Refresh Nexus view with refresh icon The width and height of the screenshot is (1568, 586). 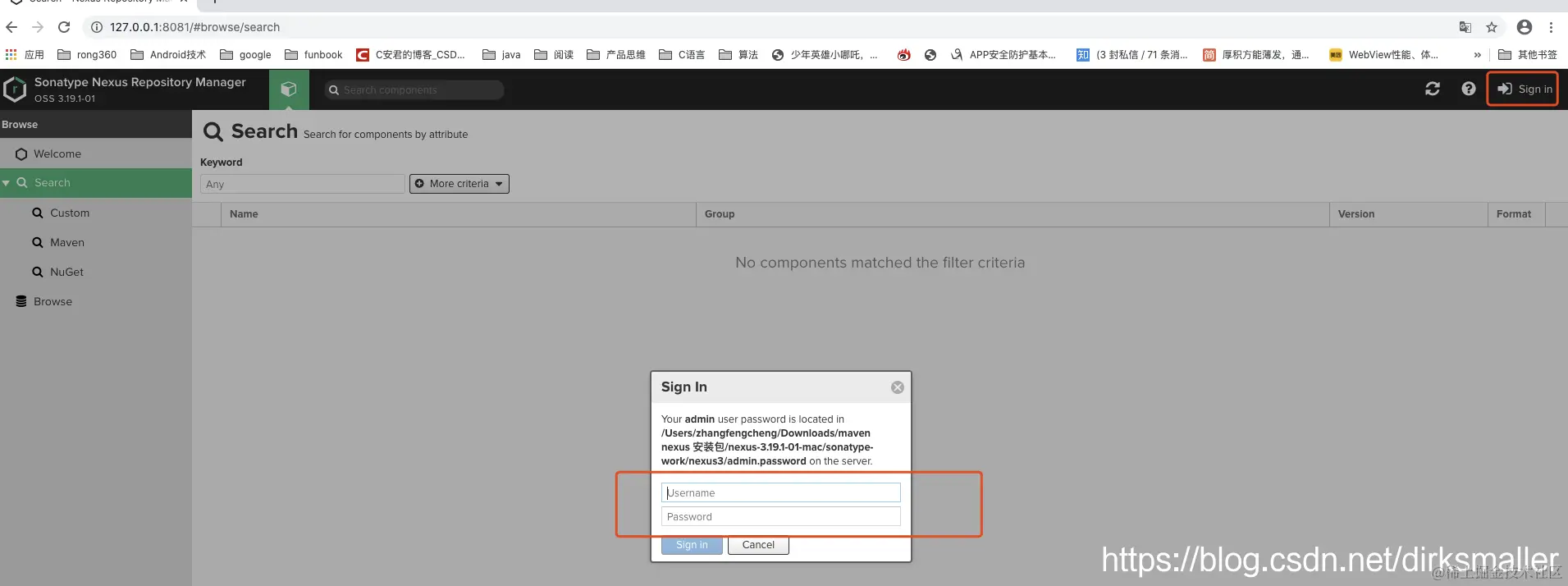(1433, 89)
